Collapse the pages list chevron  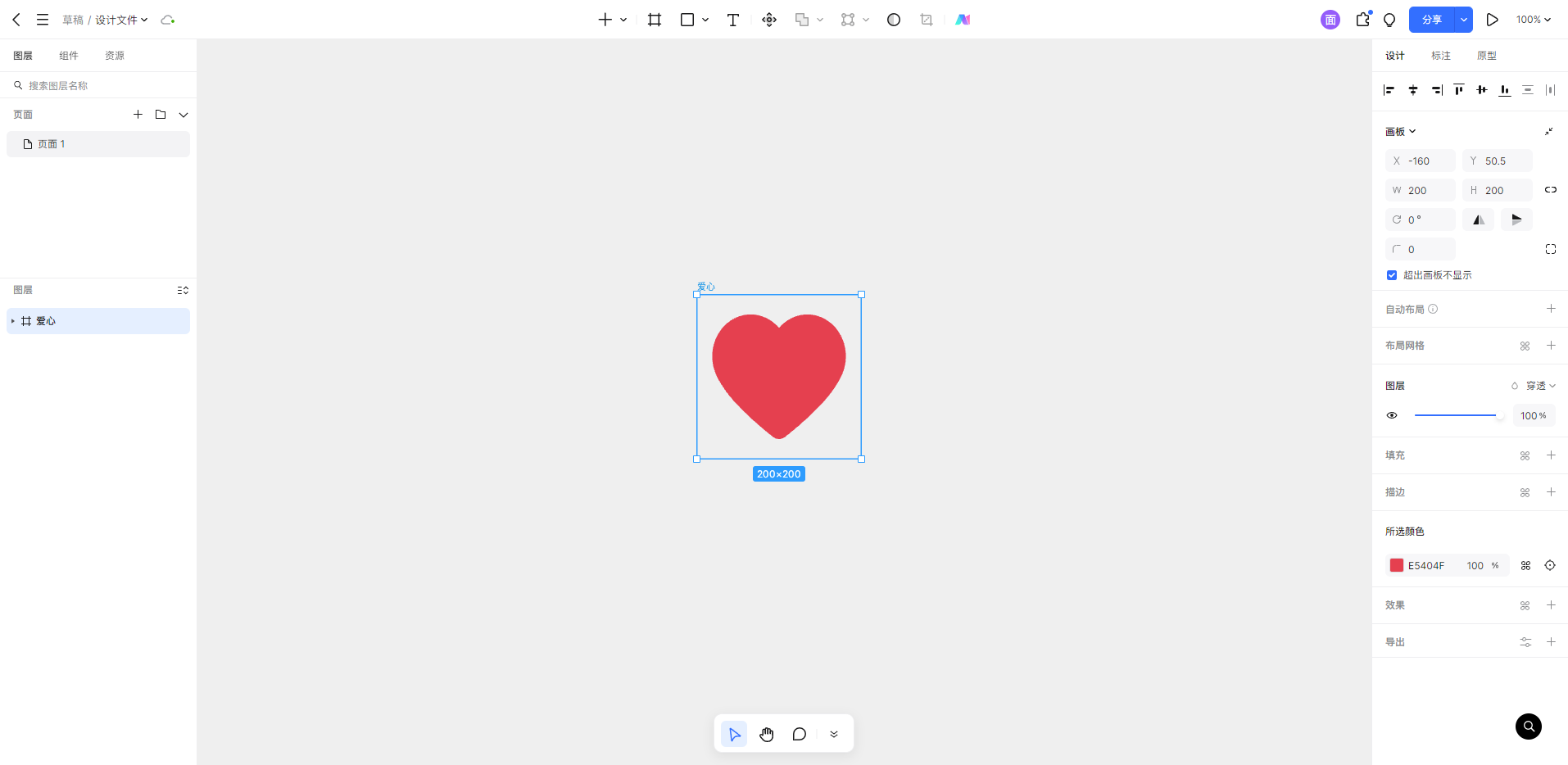tap(184, 115)
